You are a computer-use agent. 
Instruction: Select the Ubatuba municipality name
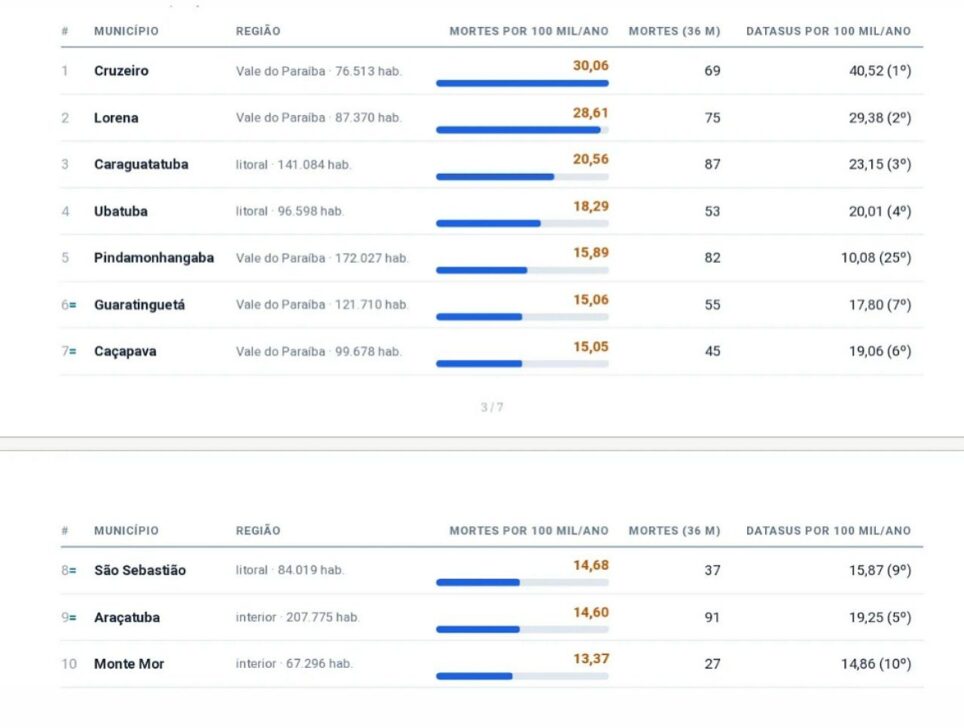pyautogui.click(x=120, y=211)
